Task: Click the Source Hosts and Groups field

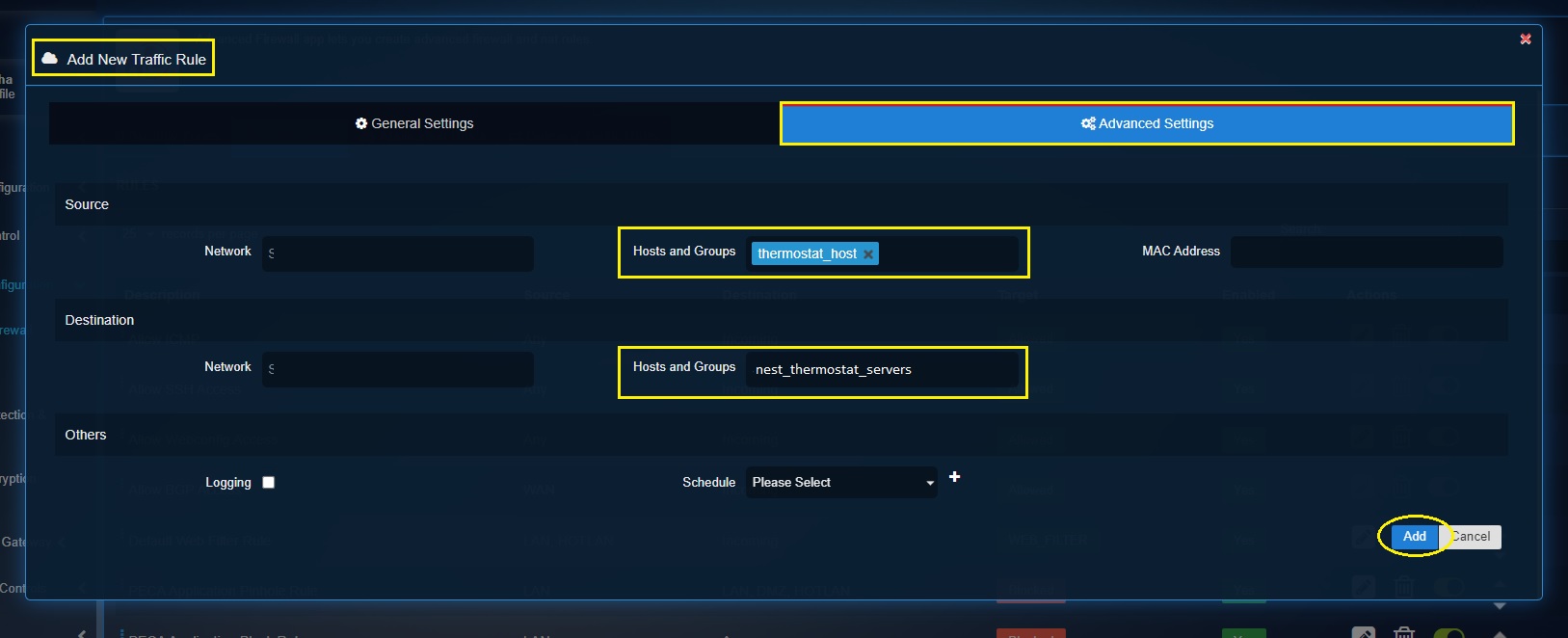Action: [x=882, y=253]
